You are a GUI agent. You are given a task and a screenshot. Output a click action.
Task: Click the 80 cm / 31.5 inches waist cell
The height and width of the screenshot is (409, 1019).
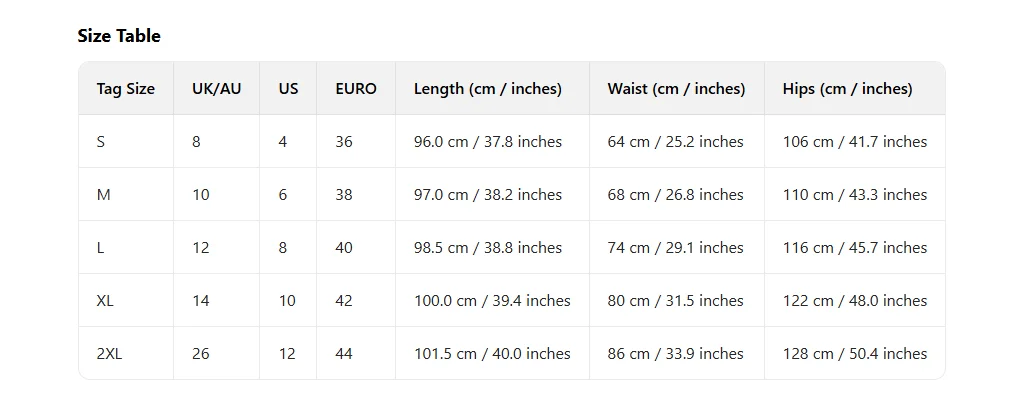(x=675, y=301)
